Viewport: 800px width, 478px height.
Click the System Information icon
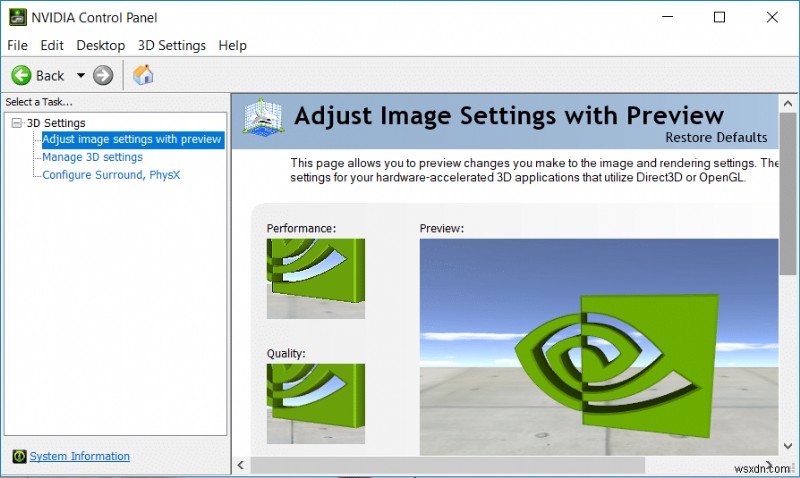coord(18,457)
